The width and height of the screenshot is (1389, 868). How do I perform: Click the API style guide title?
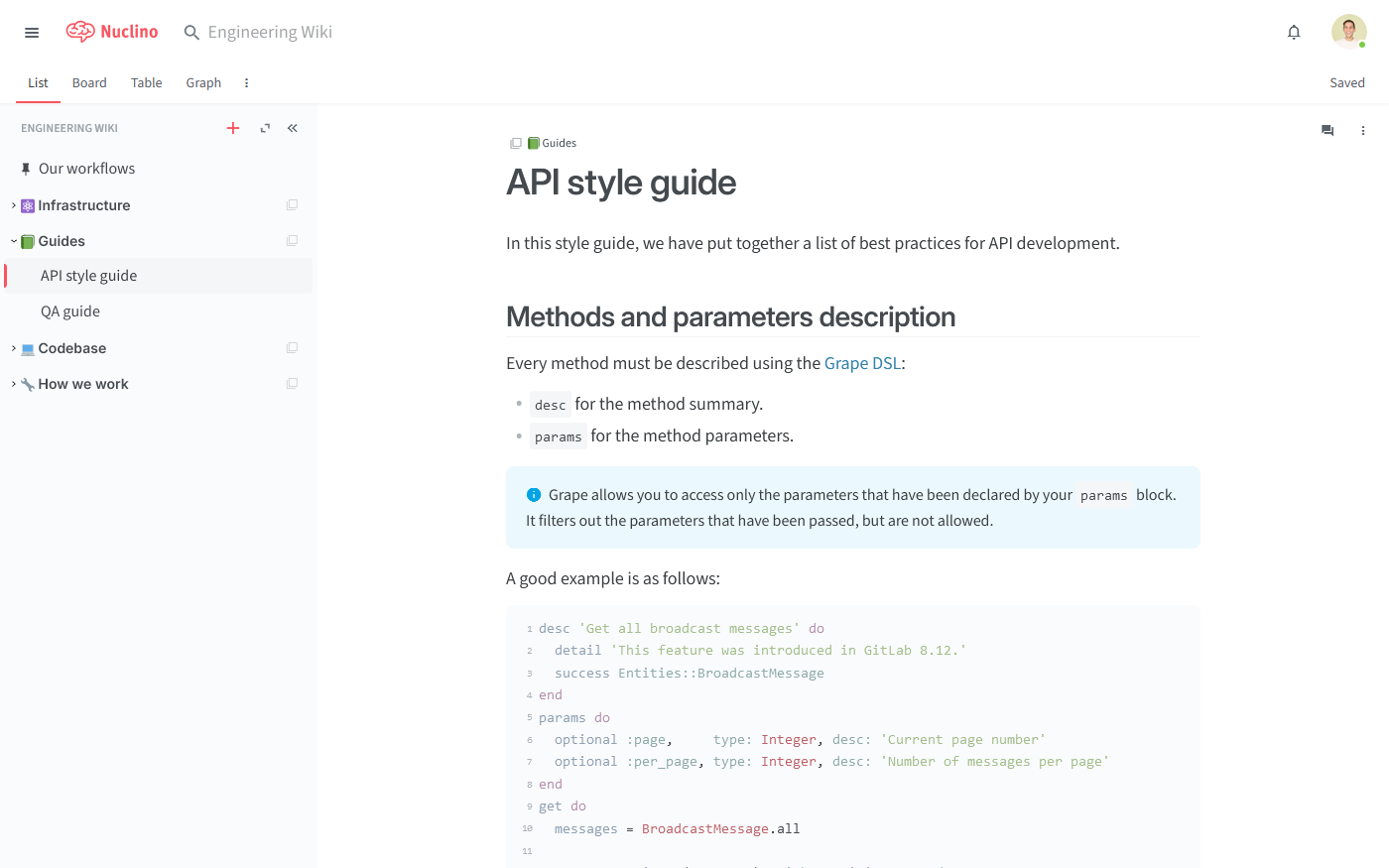tap(621, 183)
